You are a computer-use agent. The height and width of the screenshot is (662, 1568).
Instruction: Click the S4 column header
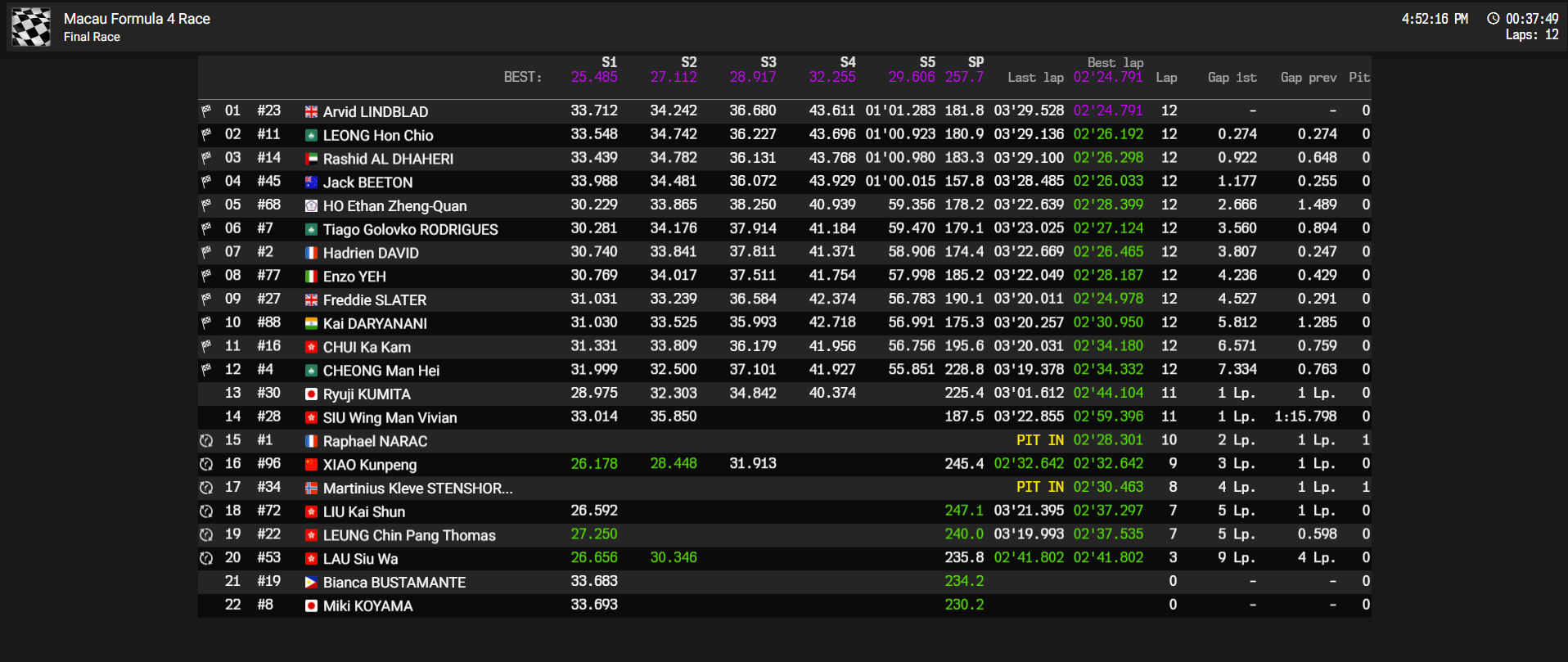pyautogui.click(x=847, y=62)
